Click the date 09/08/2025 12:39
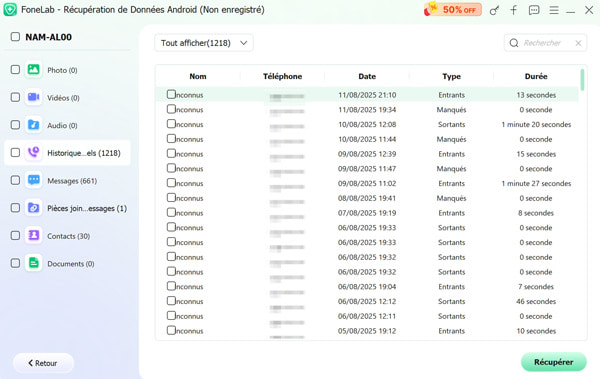The height and width of the screenshot is (379, 600). tap(367, 154)
